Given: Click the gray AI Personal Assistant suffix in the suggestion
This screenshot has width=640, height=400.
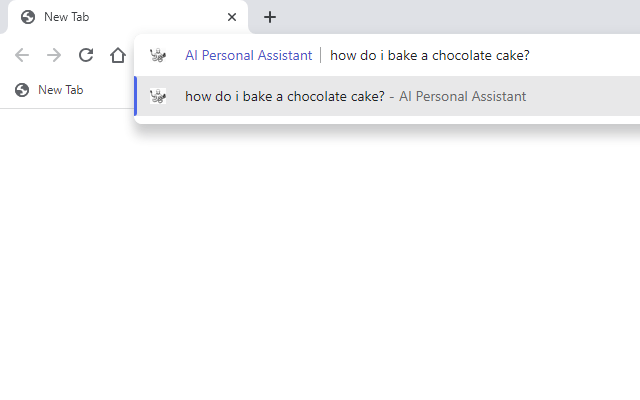Looking at the screenshot, I should pyautogui.click(x=462, y=96).
